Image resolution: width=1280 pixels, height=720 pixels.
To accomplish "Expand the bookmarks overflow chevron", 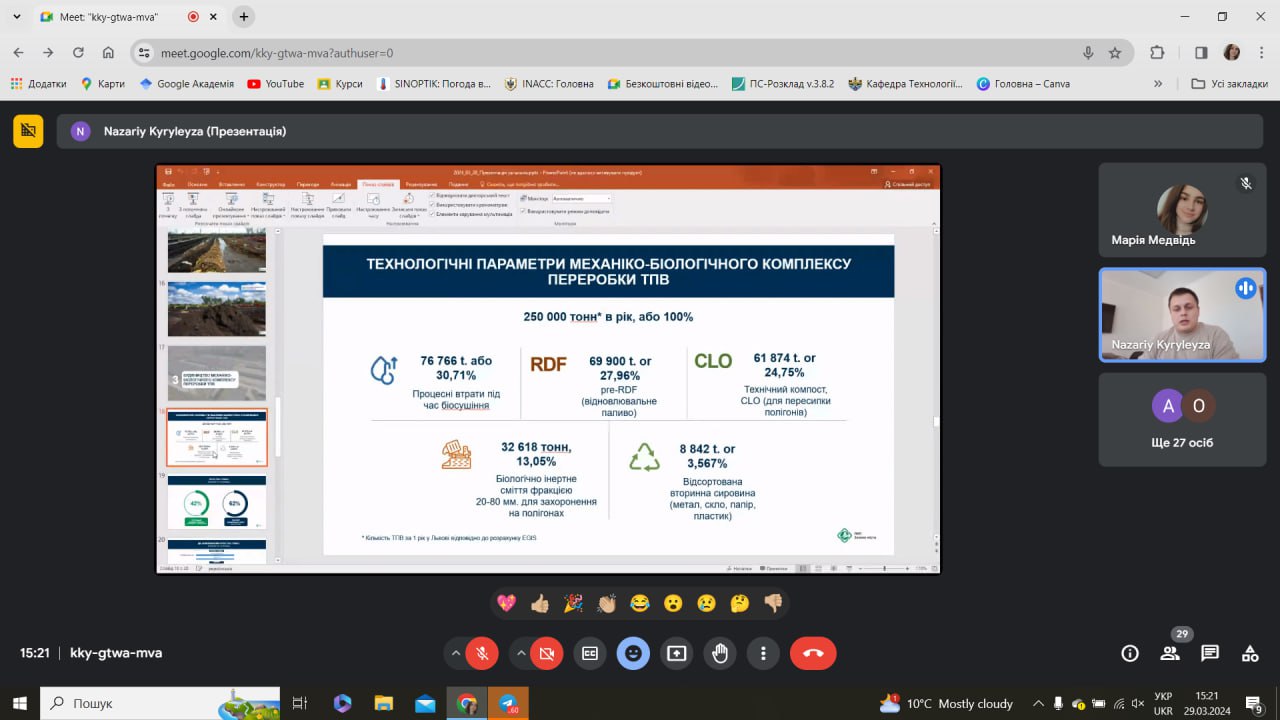I will (x=1158, y=84).
